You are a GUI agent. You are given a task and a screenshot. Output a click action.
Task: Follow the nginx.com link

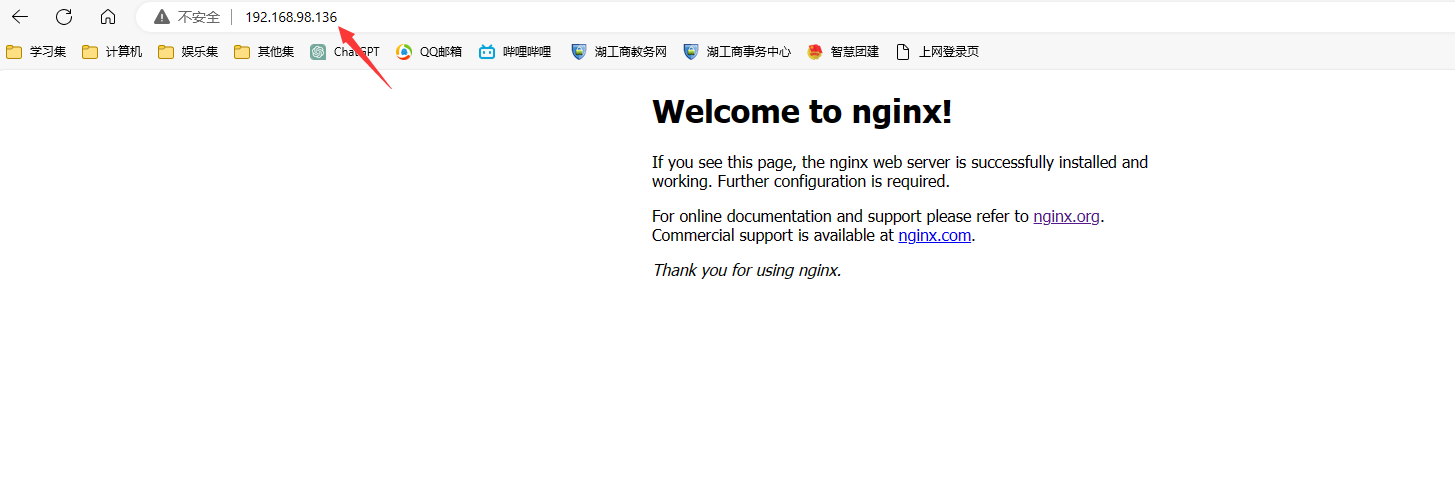point(934,236)
